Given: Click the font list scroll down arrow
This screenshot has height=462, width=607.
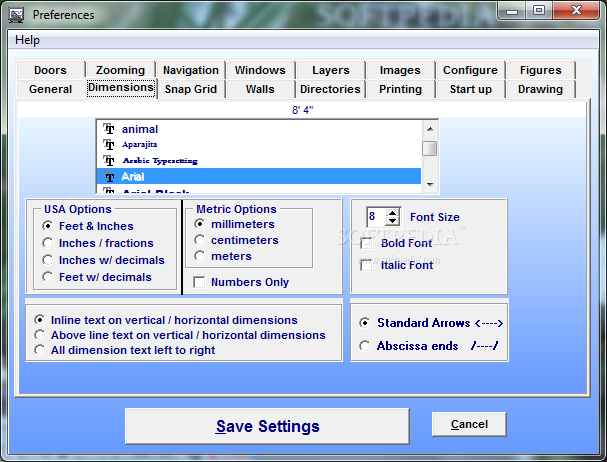Looking at the screenshot, I should [x=430, y=185].
